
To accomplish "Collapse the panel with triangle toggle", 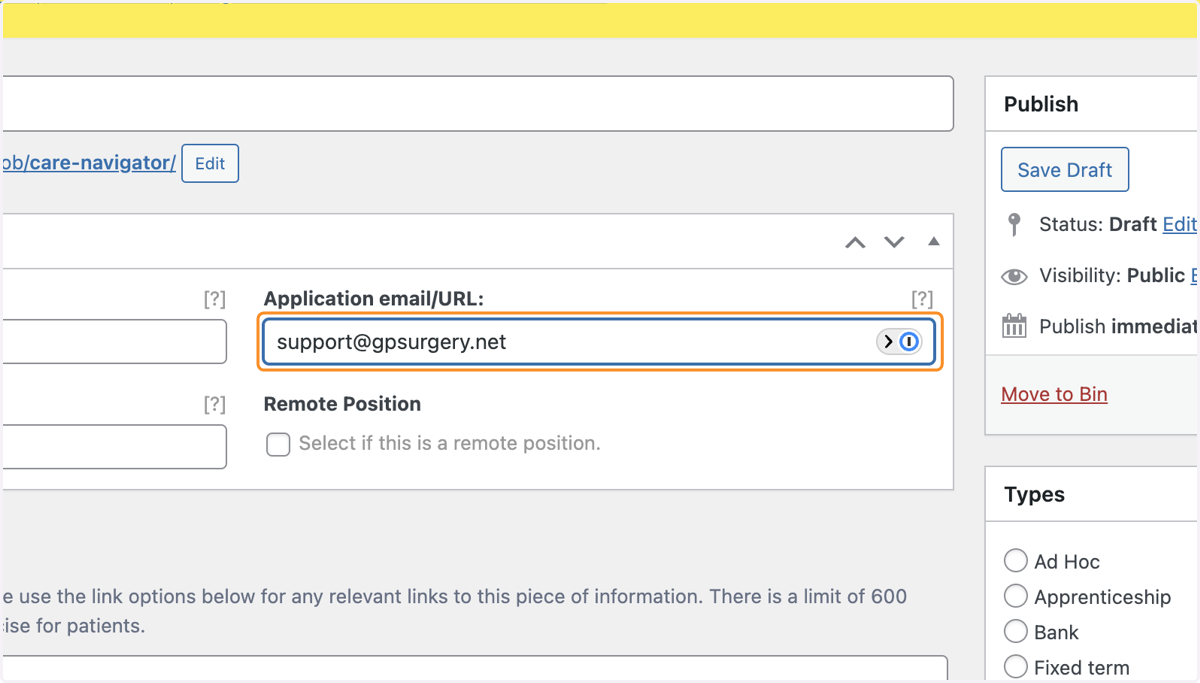I will click(x=934, y=241).
